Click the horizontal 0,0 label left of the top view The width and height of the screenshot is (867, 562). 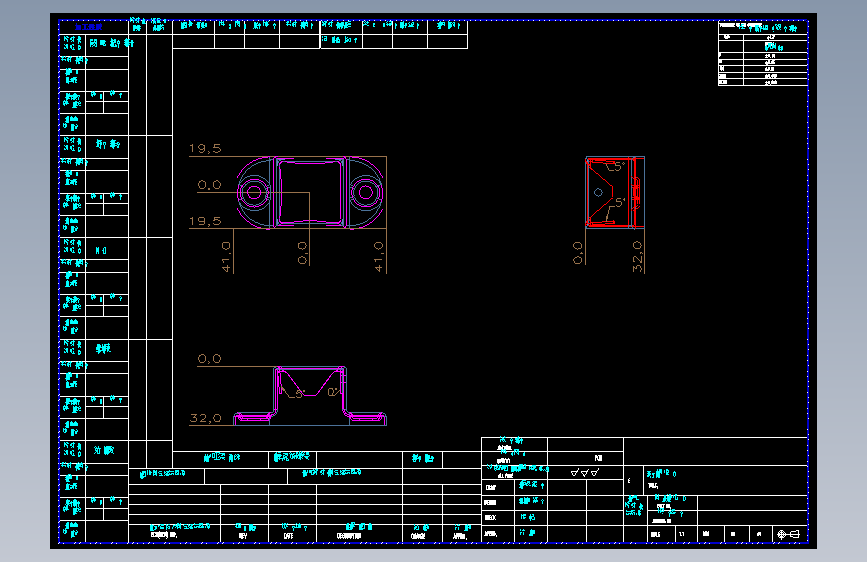point(210,185)
